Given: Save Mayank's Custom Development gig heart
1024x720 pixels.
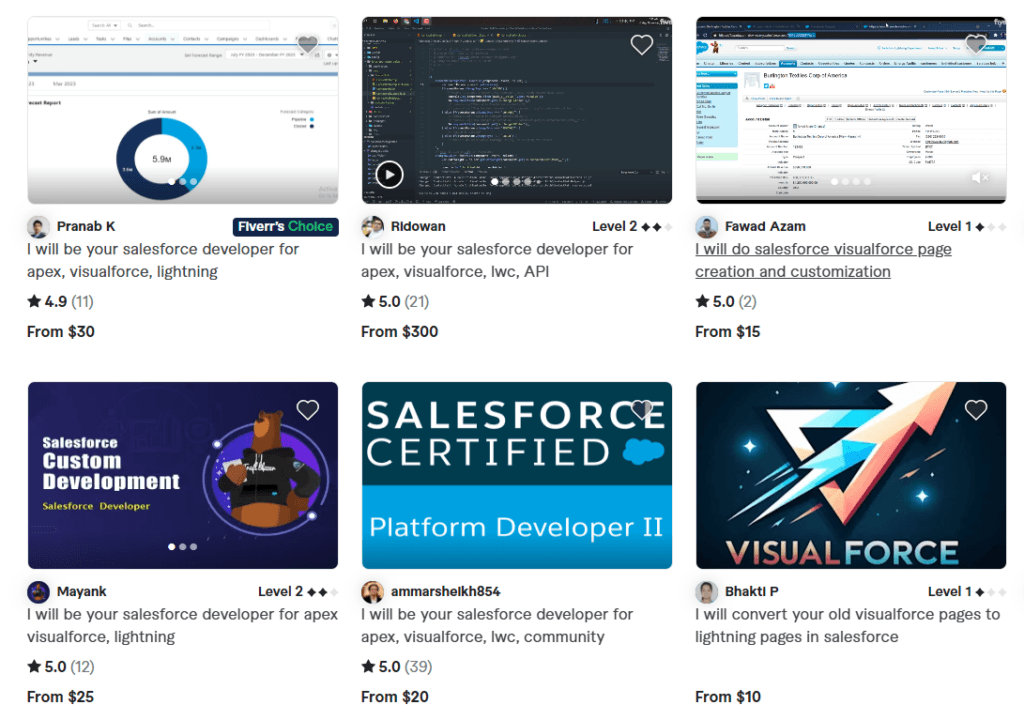Looking at the screenshot, I should [x=308, y=410].
